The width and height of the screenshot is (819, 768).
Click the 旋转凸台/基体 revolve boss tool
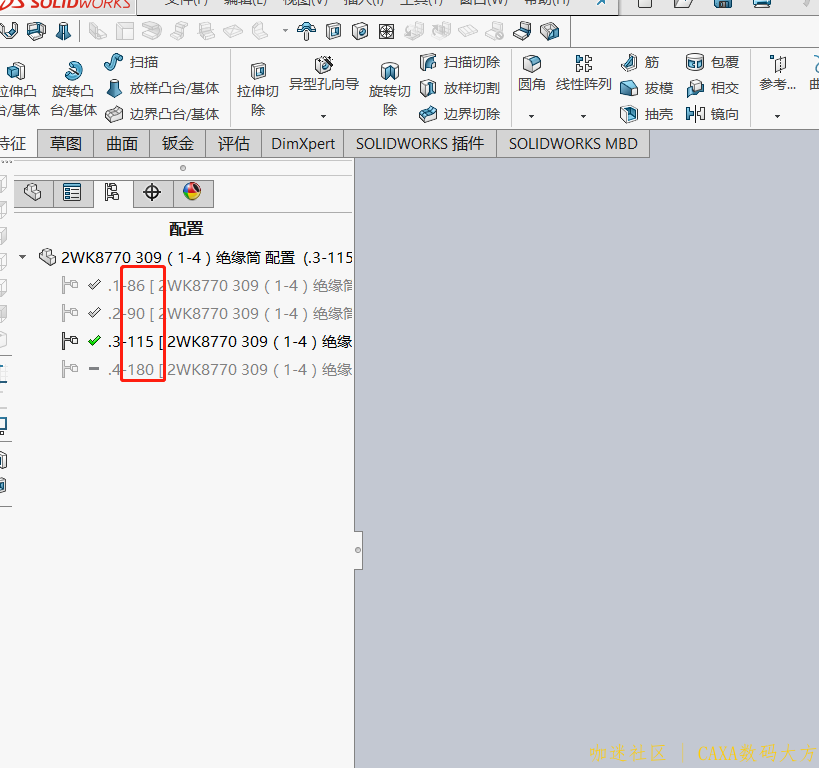tap(74, 89)
